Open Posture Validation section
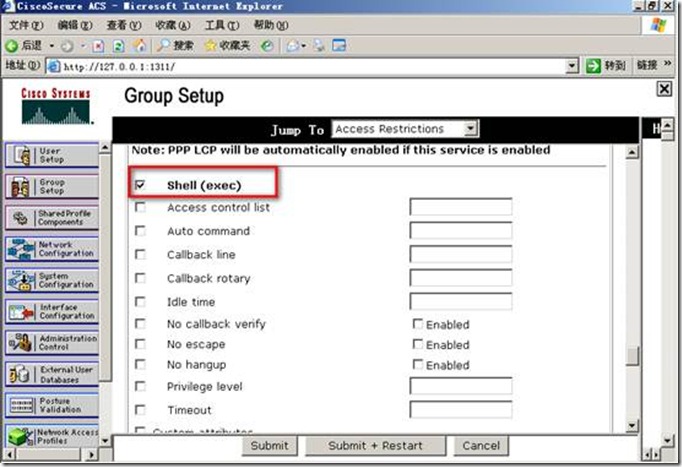The image size is (682, 467). [52, 406]
